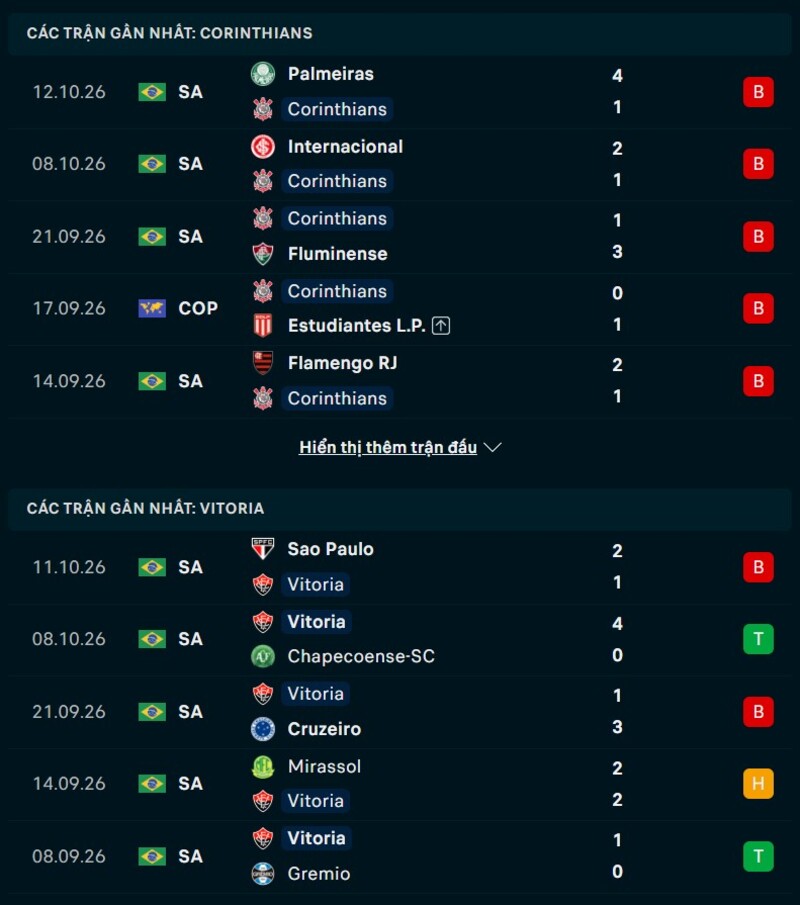Click the Estudiantes L.P. striped badge icon
The image size is (800, 905).
[x=263, y=326]
